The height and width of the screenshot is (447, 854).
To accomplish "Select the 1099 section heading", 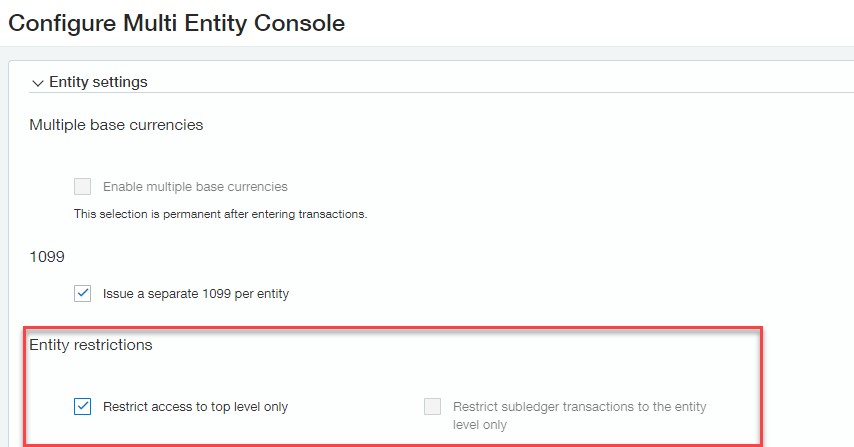I will click(47, 257).
